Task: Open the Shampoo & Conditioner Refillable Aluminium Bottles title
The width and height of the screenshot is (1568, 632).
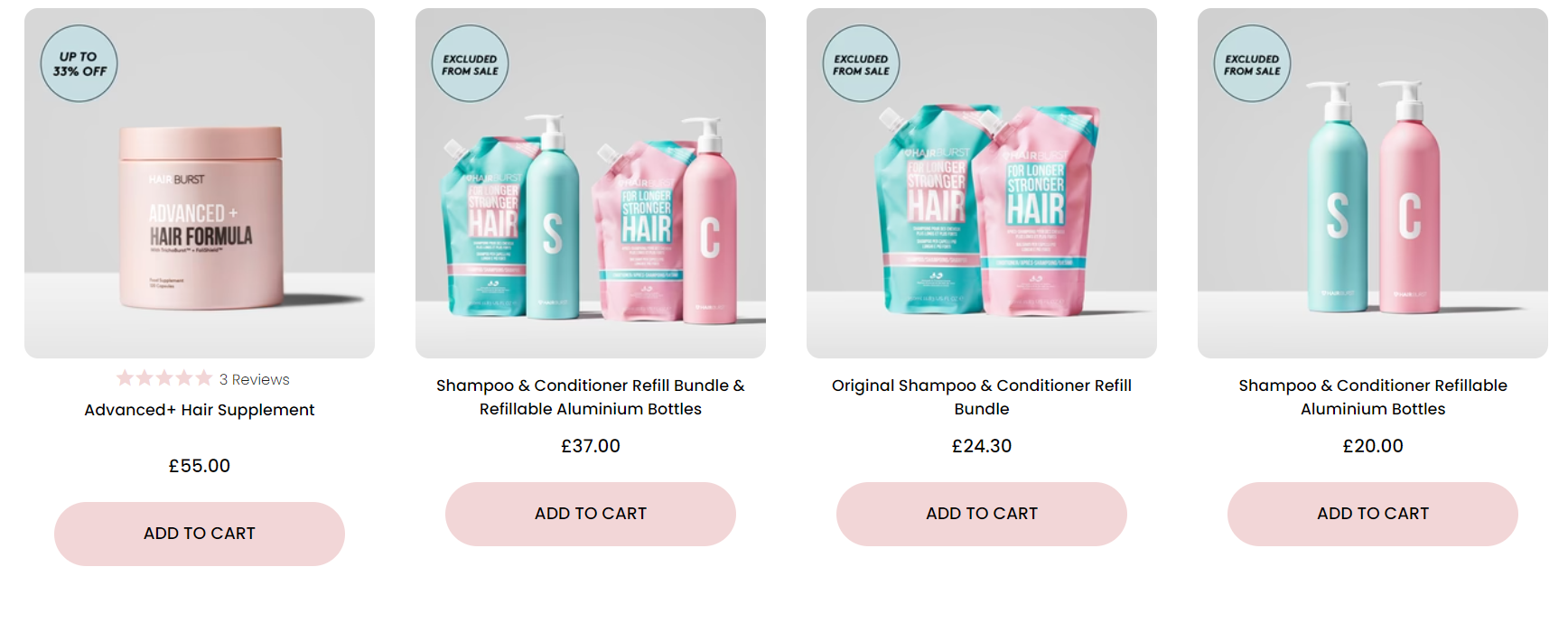Action: [x=1373, y=397]
